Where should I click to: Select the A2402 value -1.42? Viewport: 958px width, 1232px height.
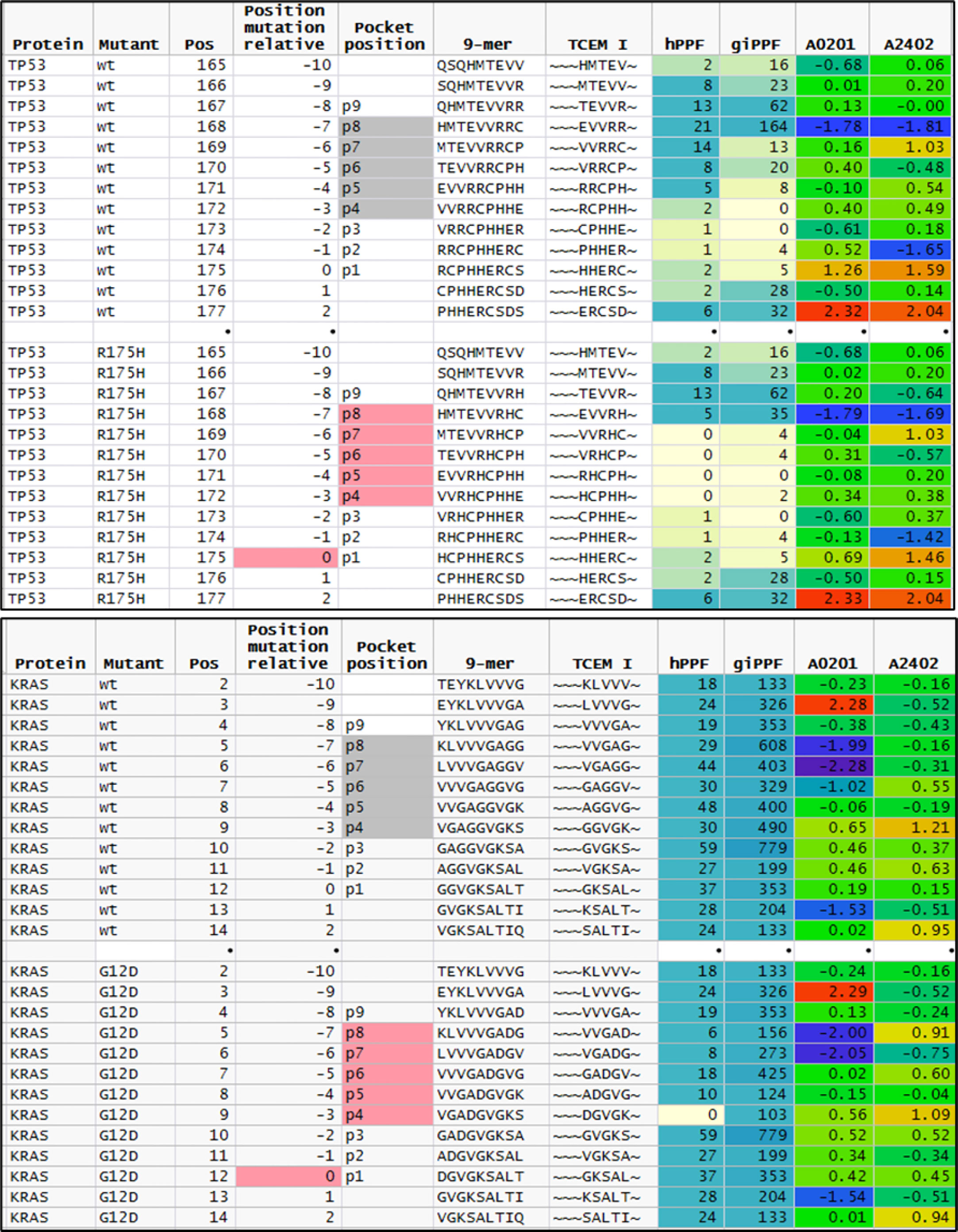click(911, 537)
